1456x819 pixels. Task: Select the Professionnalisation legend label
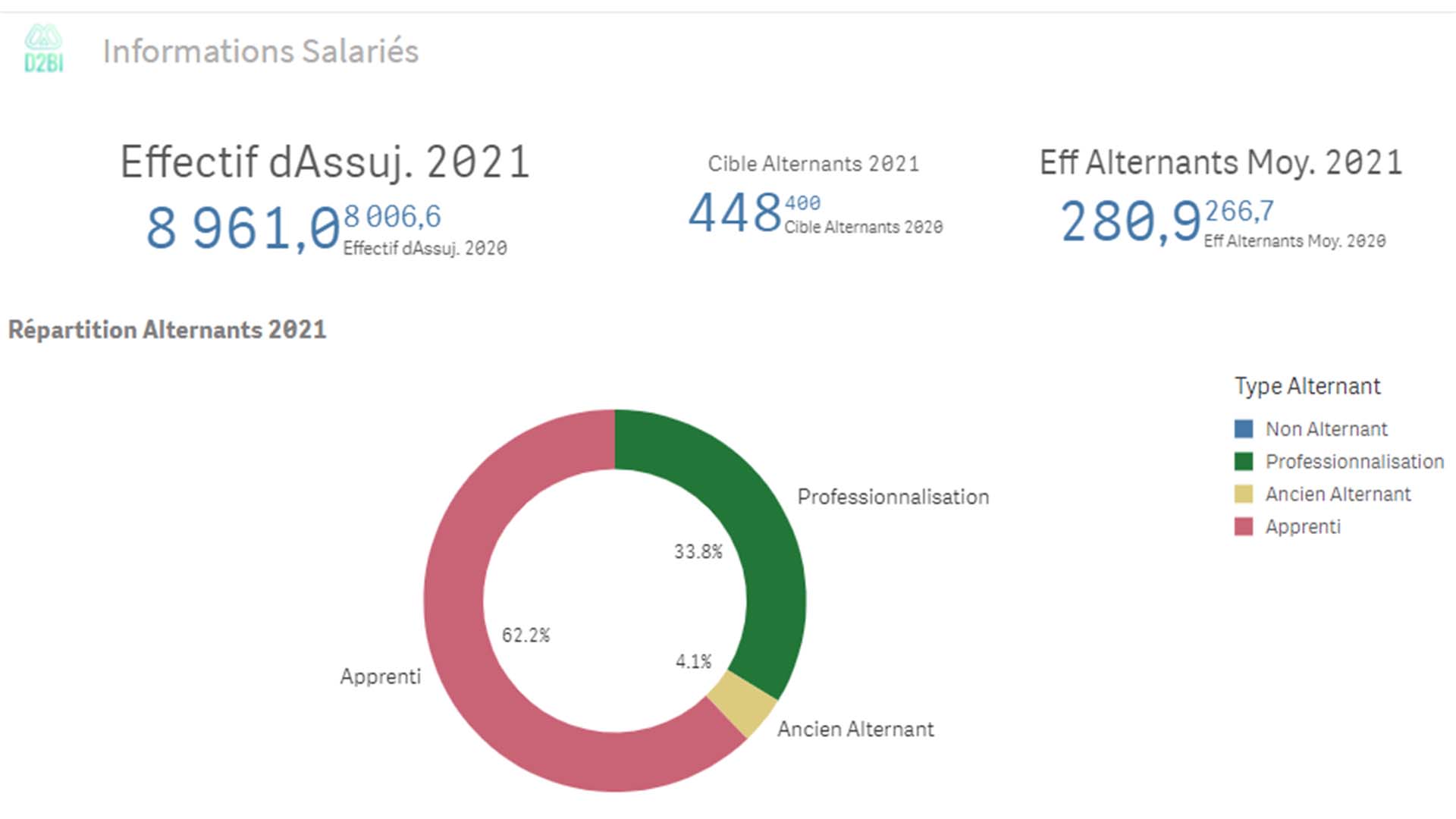[1354, 462]
